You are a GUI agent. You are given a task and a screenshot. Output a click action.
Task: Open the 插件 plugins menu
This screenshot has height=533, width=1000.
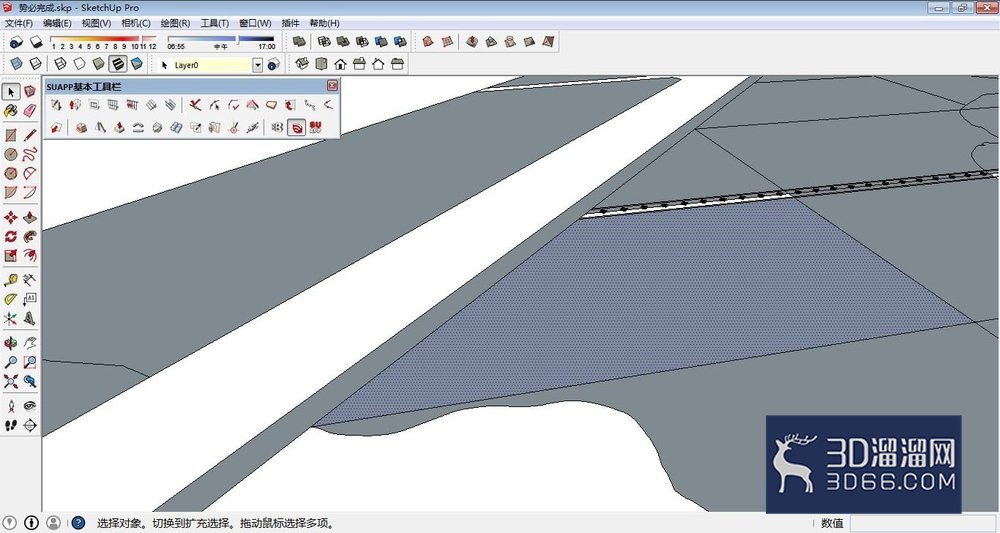tap(290, 23)
